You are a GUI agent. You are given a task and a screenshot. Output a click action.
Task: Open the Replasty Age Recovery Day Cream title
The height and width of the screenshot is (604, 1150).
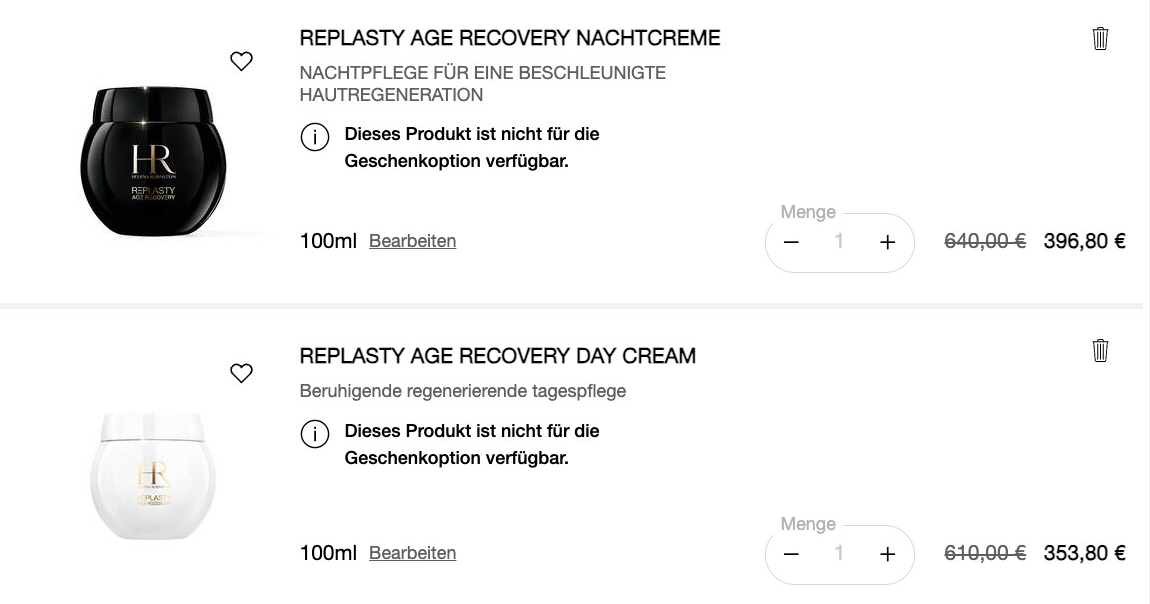[x=498, y=356]
